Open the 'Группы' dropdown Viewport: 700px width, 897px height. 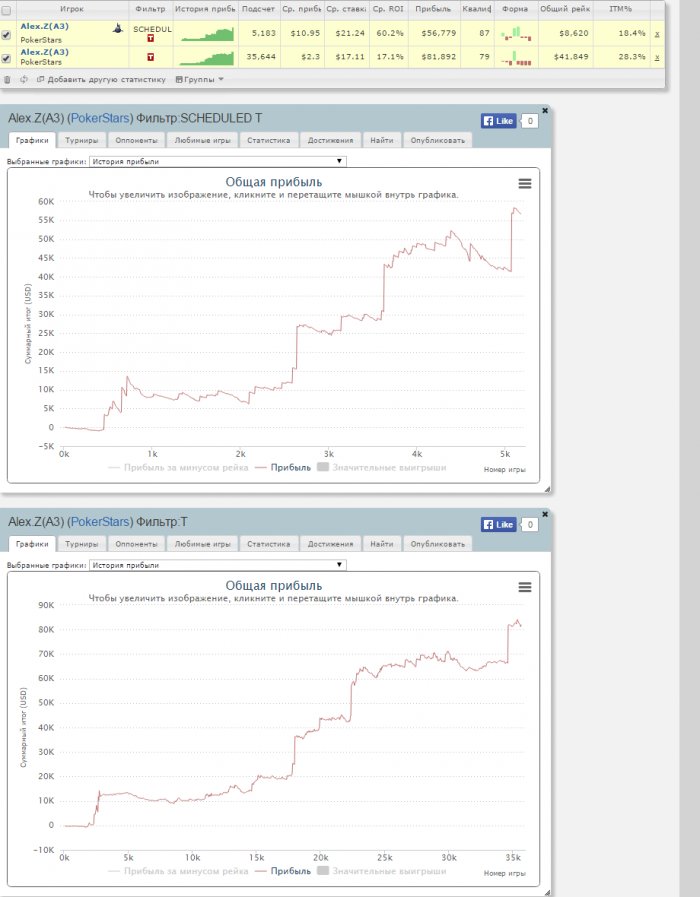[x=200, y=80]
